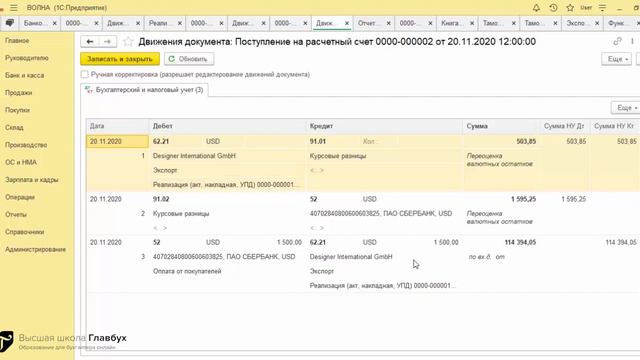The height and width of the screenshot is (360, 640).
Task: Open the main hamburger menu
Action: click(13, 8)
